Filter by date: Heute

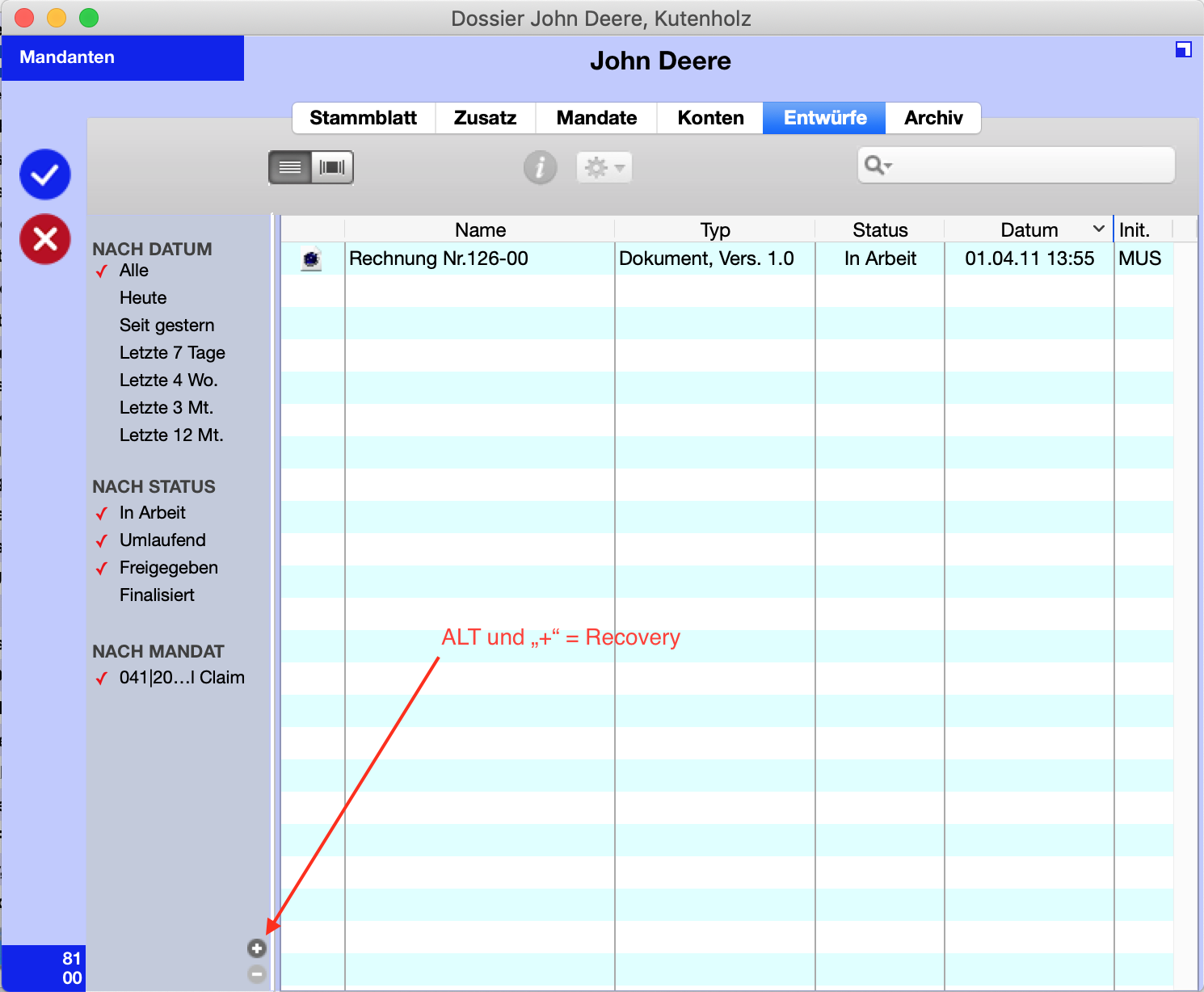pos(143,298)
